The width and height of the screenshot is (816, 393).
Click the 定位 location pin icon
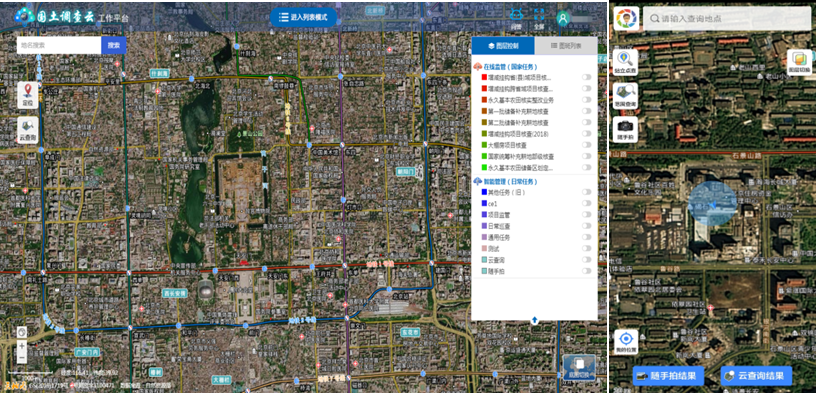pos(28,95)
